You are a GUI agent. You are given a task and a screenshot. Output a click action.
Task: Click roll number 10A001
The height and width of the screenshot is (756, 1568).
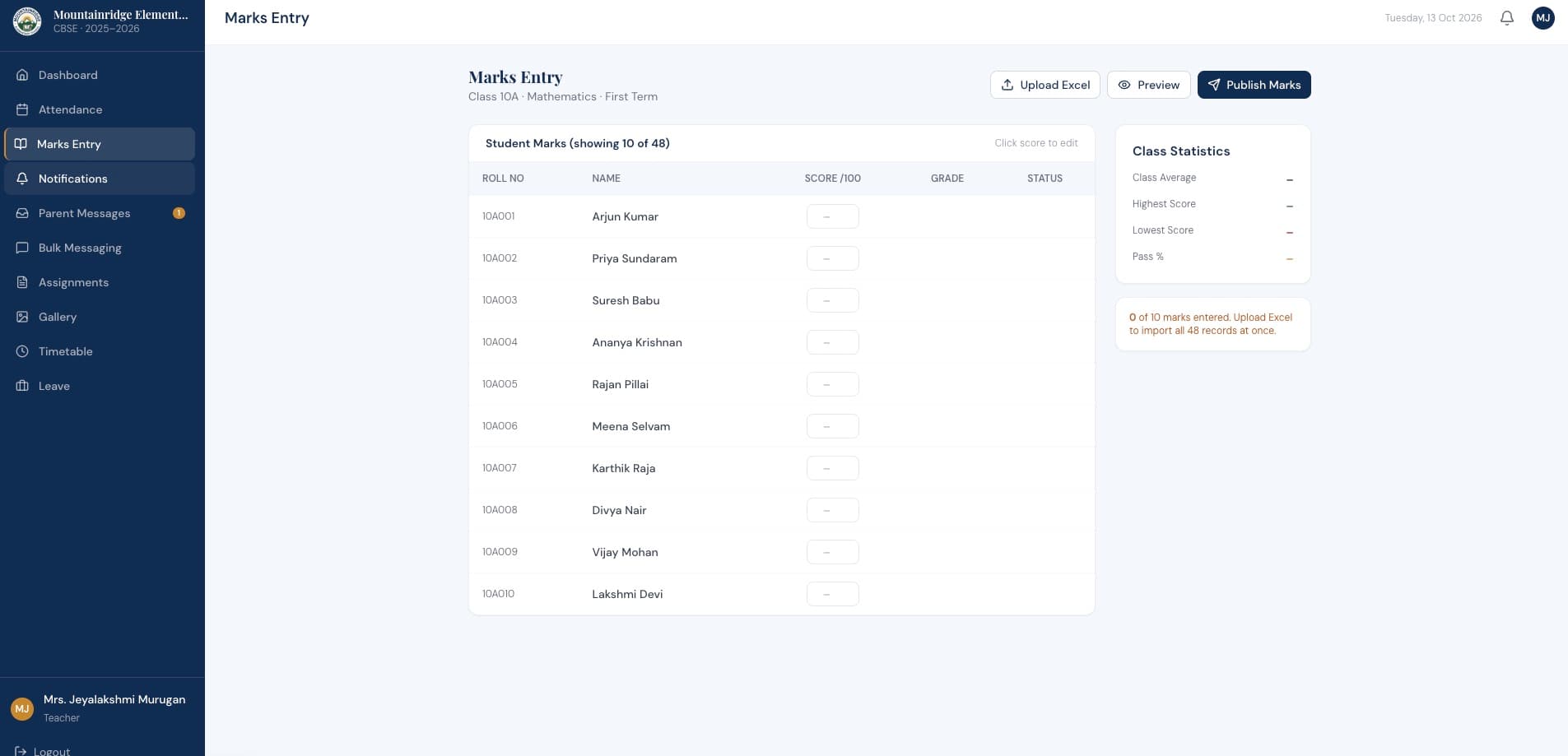point(499,216)
